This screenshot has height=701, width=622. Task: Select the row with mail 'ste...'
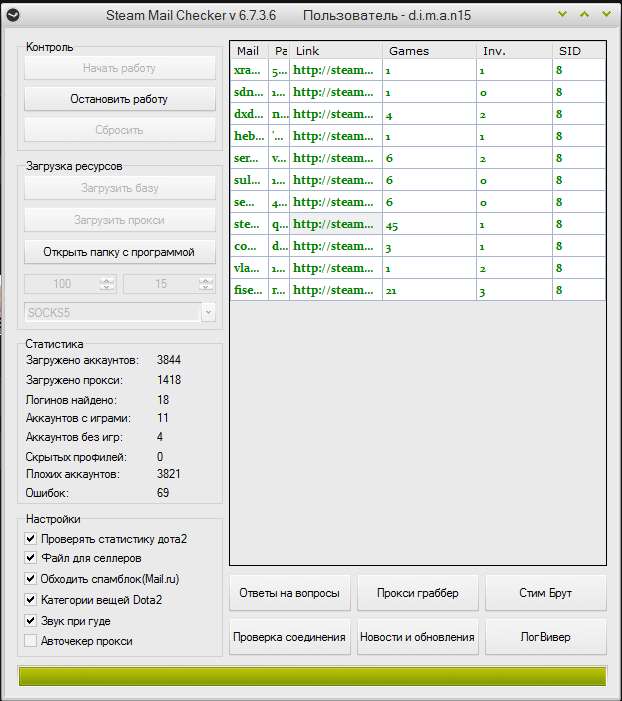pos(418,224)
